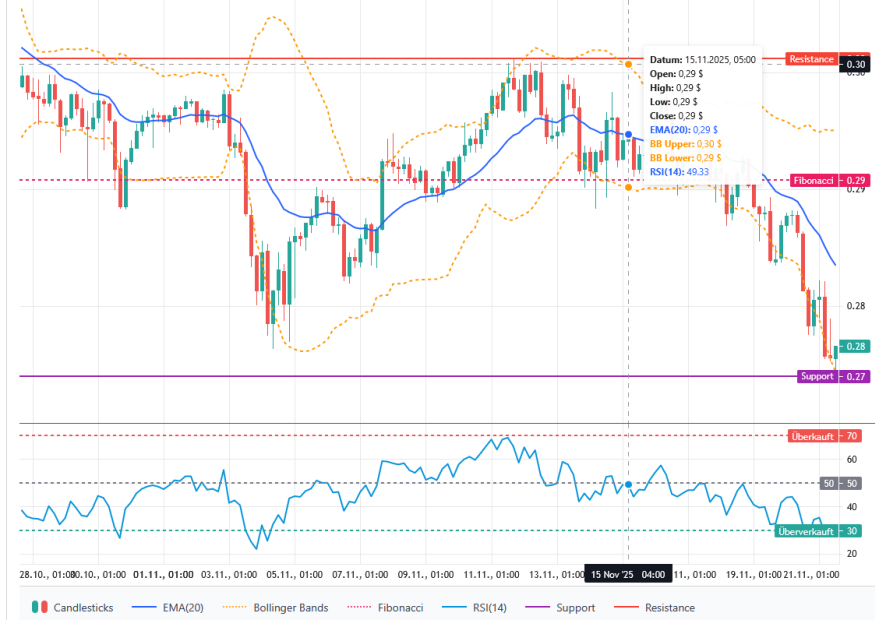The width and height of the screenshot is (879, 620).
Task: Click the red Resistance price label
Action: point(811,59)
